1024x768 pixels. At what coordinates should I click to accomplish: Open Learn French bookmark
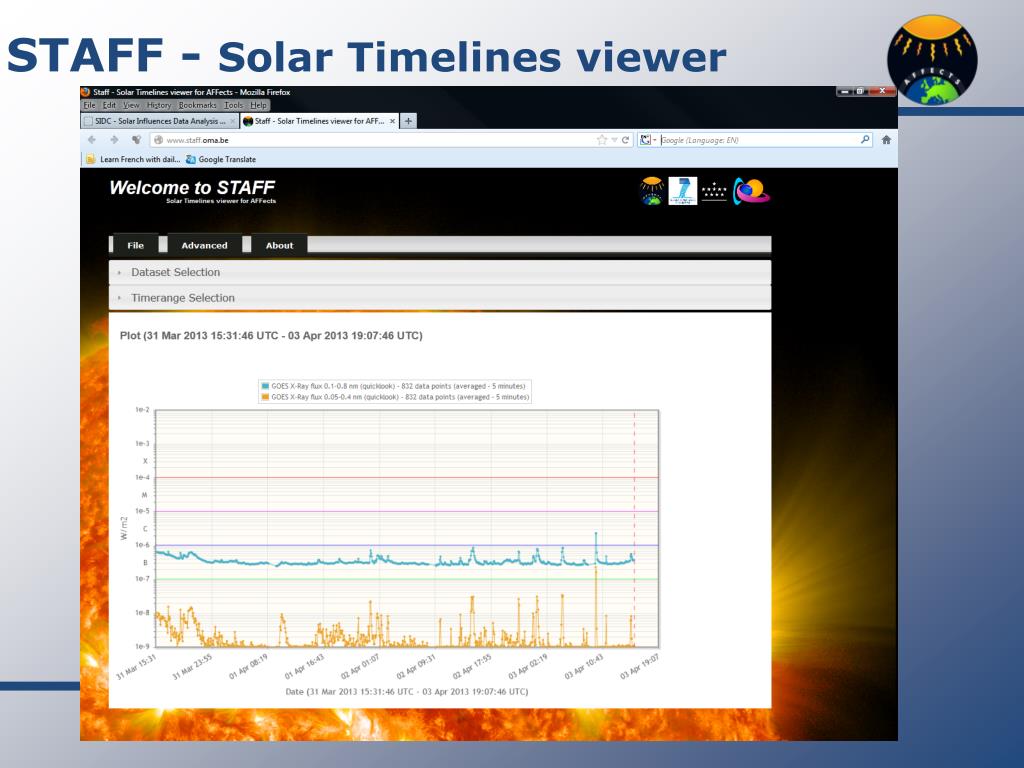point(133,159)
